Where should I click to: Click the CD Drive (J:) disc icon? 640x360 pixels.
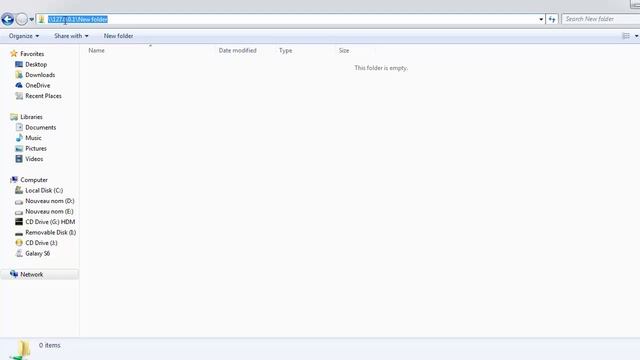[19, 243]
